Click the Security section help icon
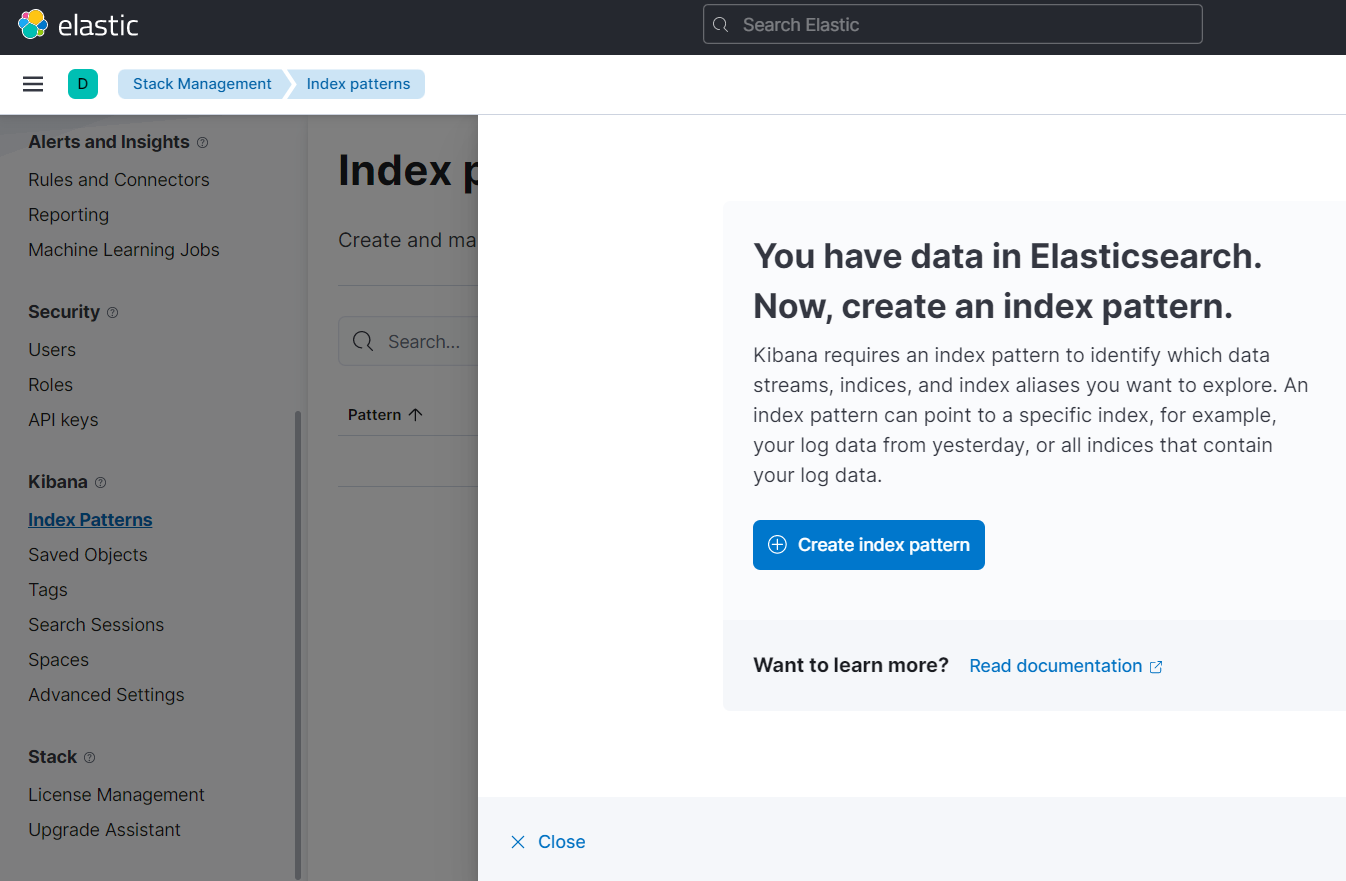The width and height of the screenshot is (1346, 881). coord(113,313)
